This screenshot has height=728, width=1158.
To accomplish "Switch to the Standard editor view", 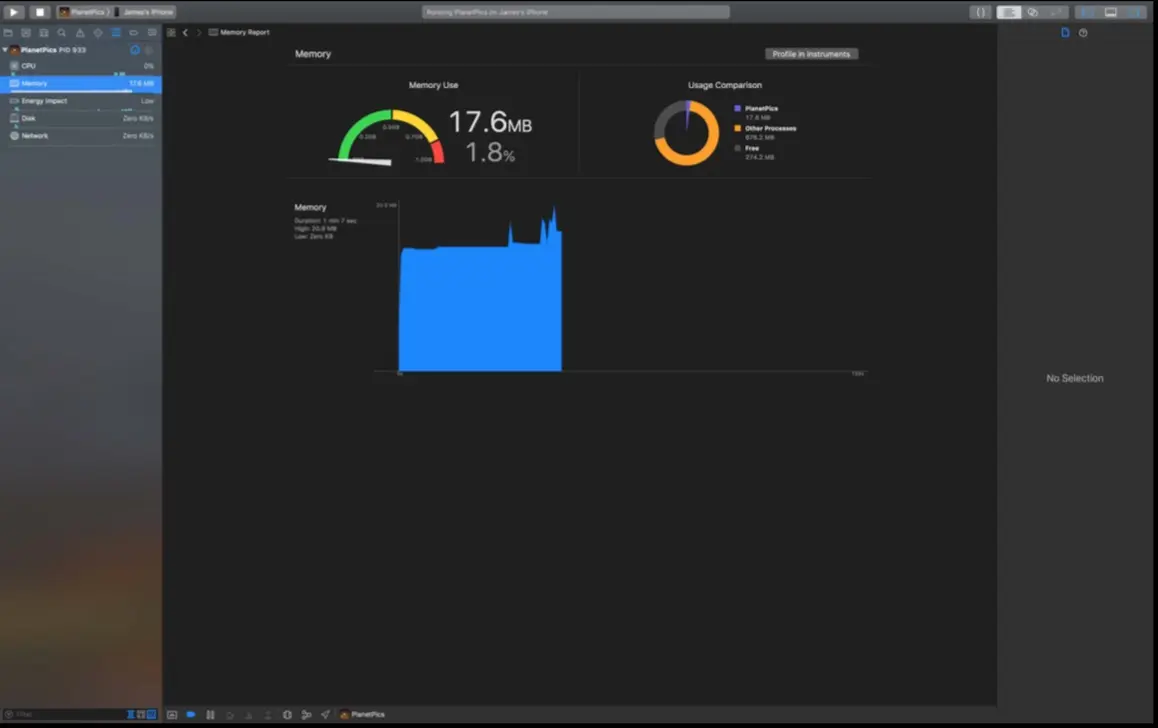I will [x=1009, y=12].
